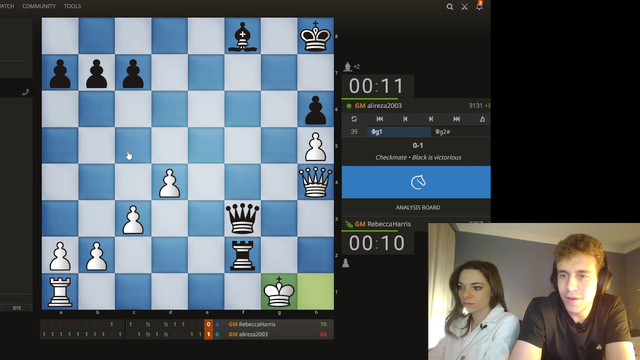Image resolution: width=640 pixels, height=360 pixels.
Task: Select move Qg2# in move list
Action: [x=442, y=131]
